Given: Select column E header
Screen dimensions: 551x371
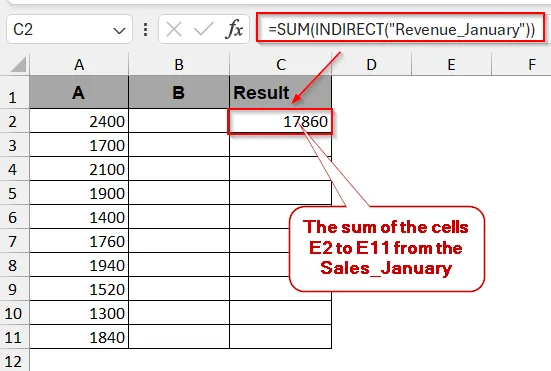Looking at the screenshot, I should click(451, 64).
